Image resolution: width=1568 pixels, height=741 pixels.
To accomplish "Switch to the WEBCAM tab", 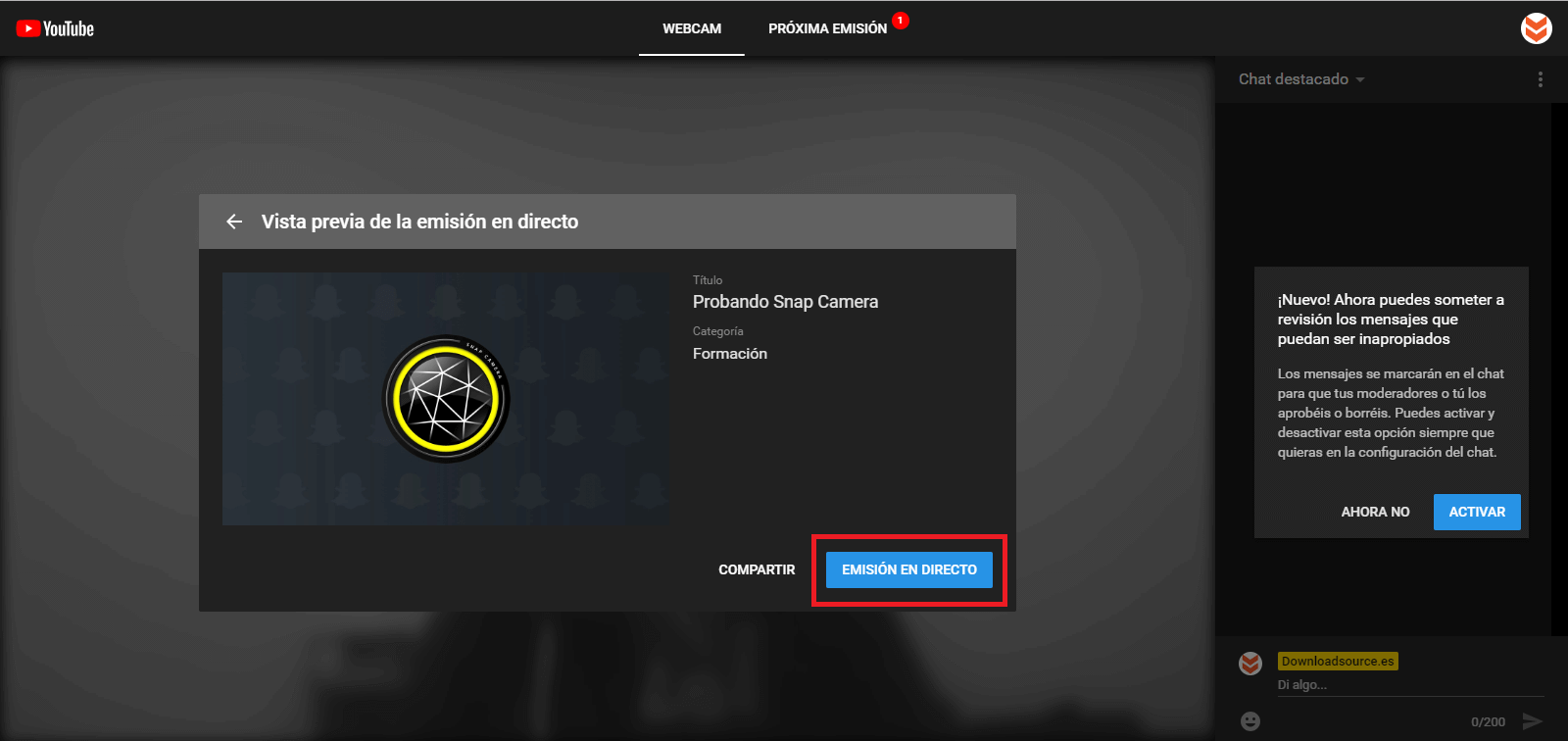I will point(692,28).
